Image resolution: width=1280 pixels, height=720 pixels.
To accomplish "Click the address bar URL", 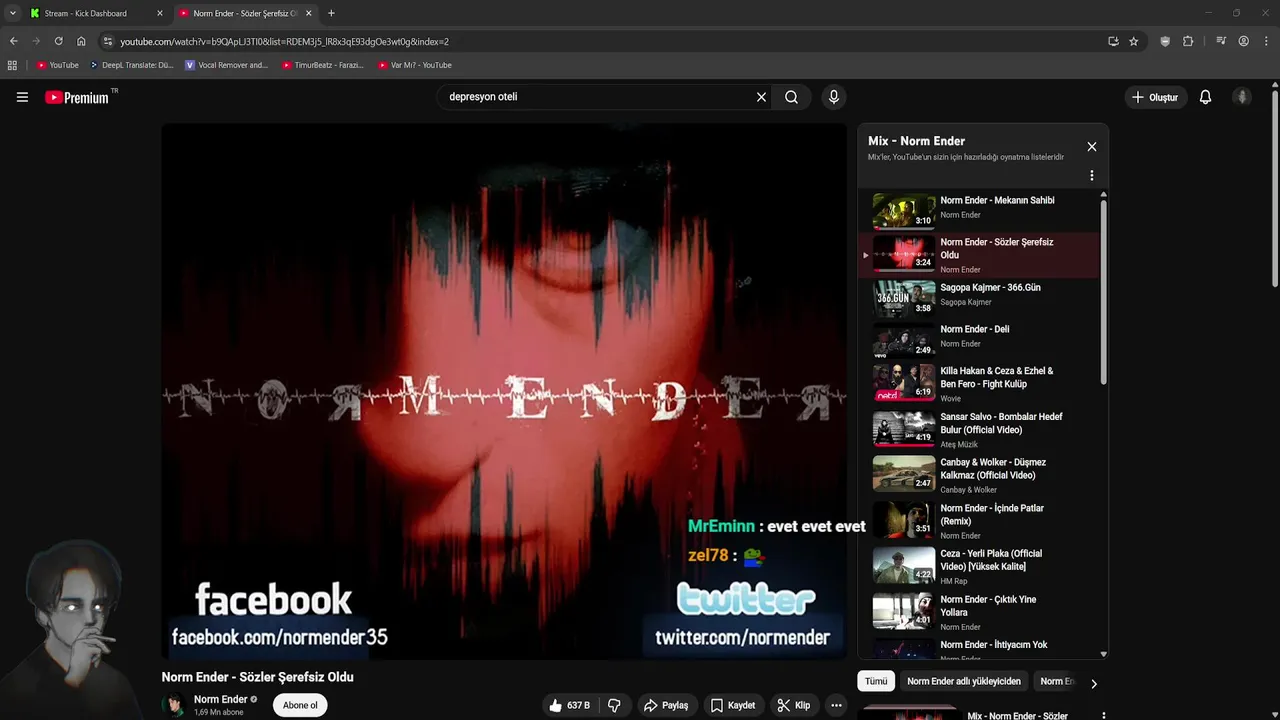I will [284, 42].
